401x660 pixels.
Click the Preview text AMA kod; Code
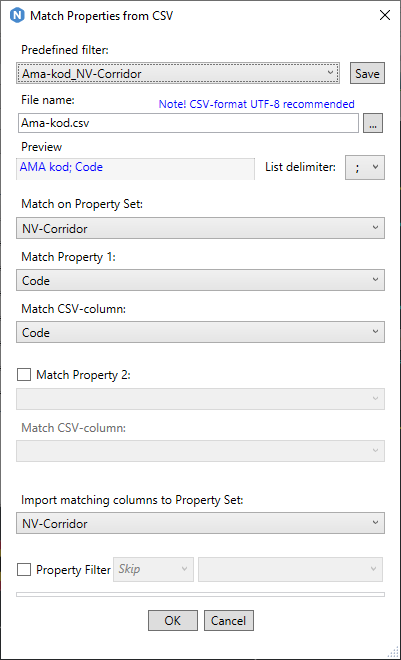pyautogui.click(x=61, y=167)
